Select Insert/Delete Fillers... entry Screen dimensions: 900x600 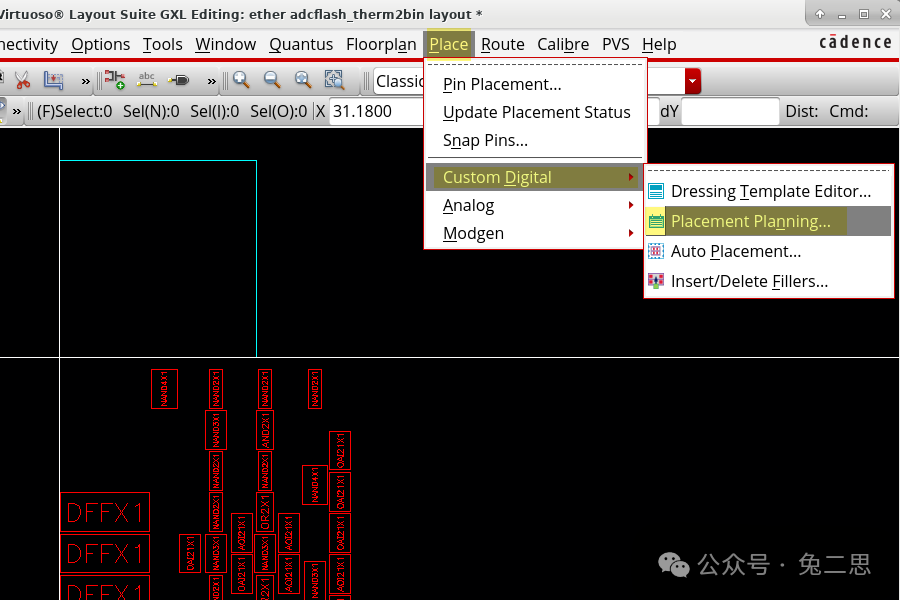coord(769,281)
